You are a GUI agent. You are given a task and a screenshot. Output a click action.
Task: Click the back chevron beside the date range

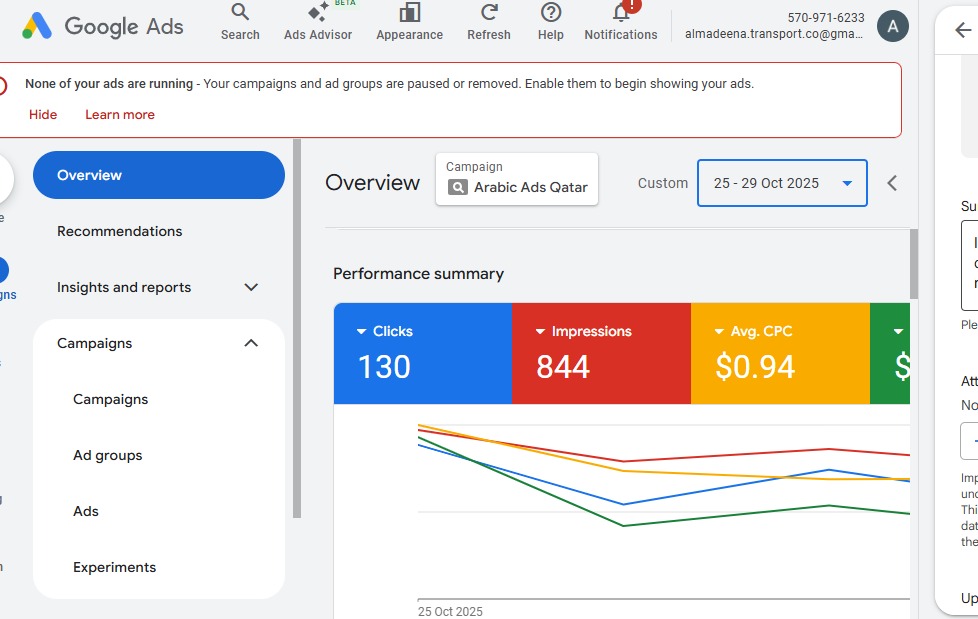(x=891, y=183)
